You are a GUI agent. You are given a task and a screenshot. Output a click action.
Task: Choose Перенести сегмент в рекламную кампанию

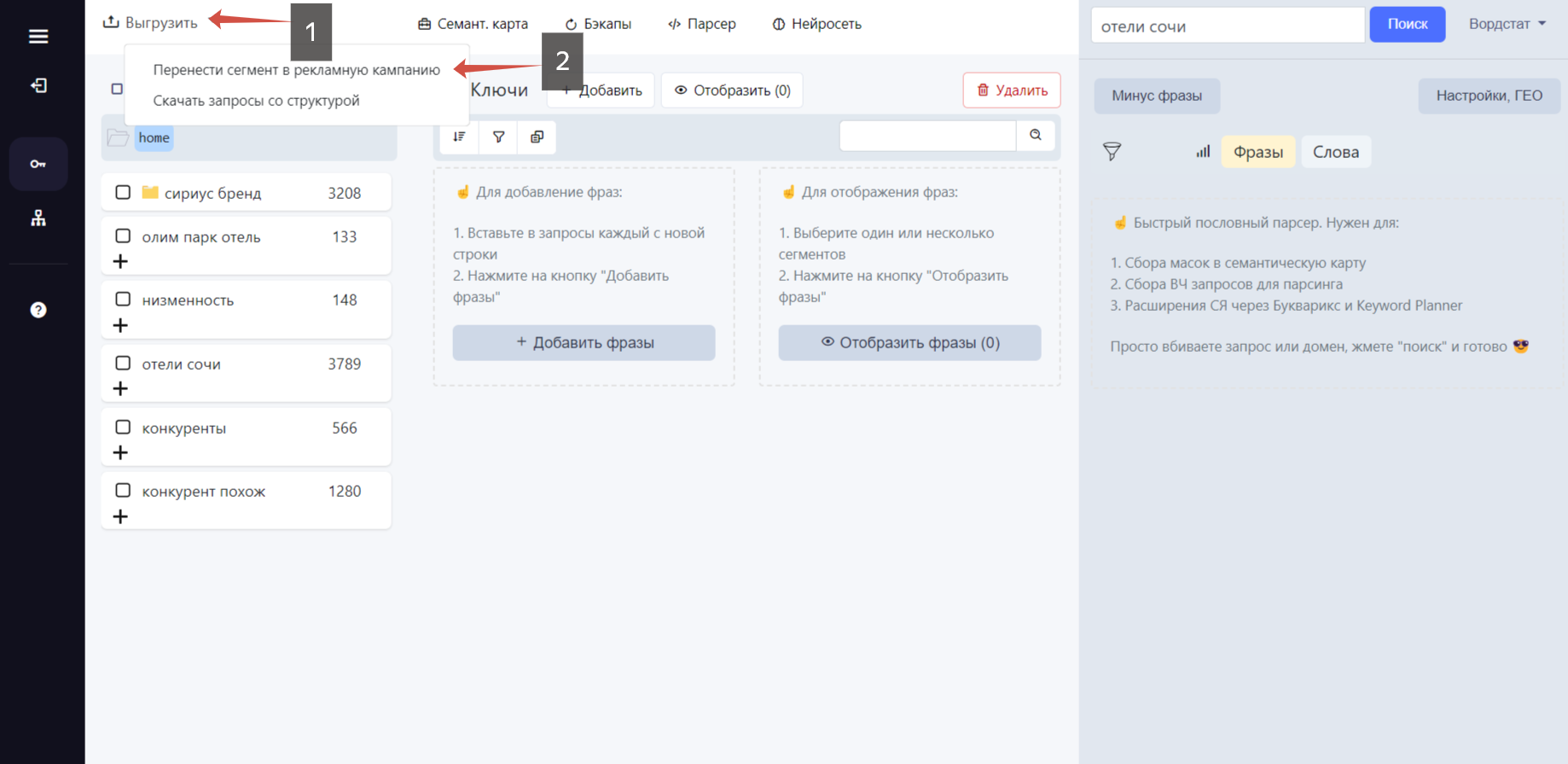(296, 70)
